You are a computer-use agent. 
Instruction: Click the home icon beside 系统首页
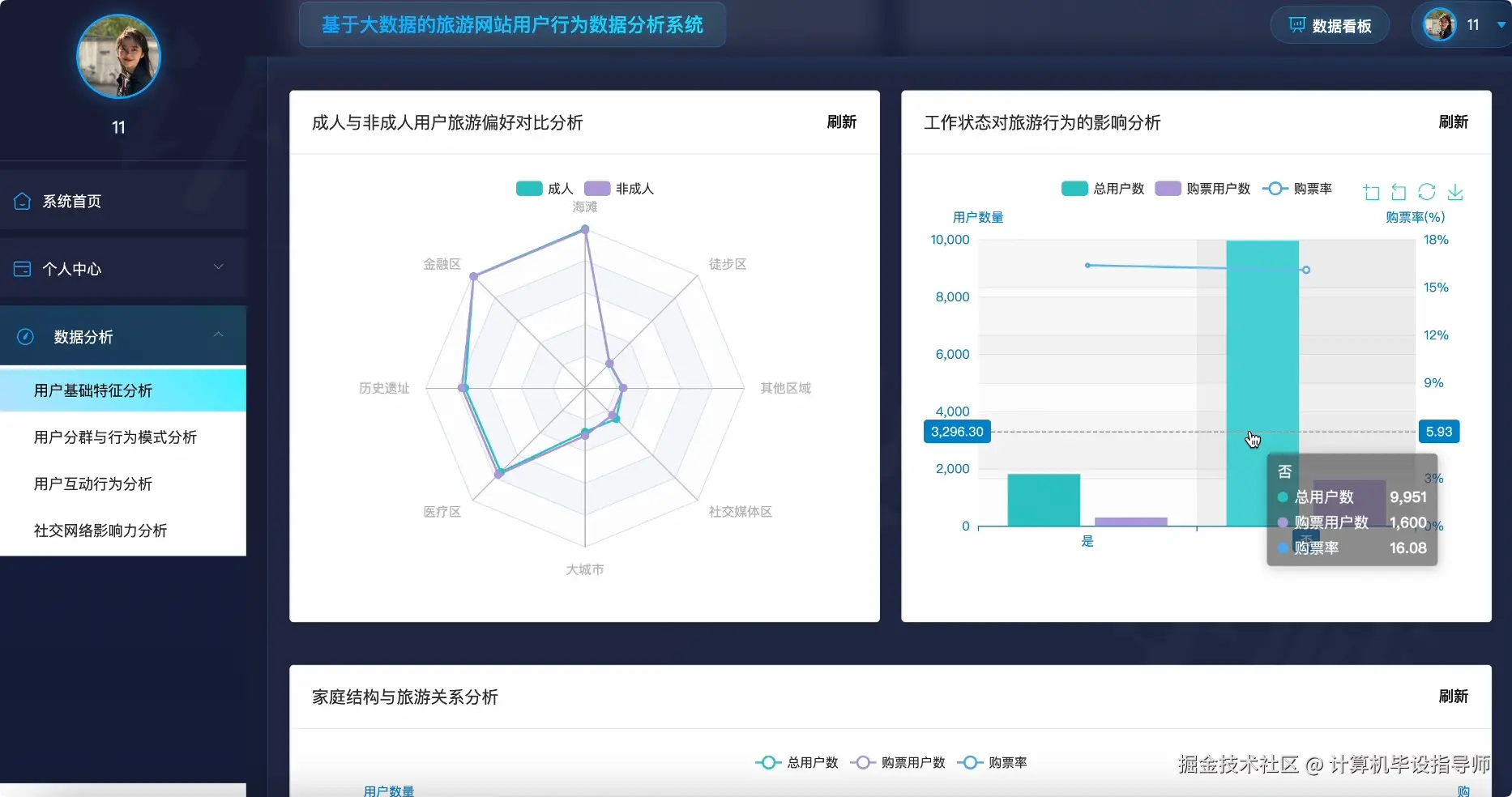coord(23,201)
